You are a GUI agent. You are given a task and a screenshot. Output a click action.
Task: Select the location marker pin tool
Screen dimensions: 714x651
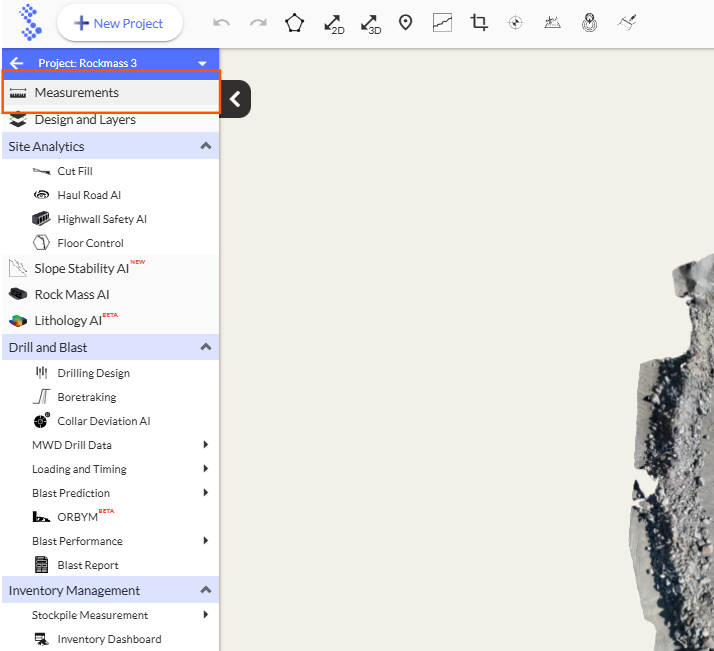(406, 23)
